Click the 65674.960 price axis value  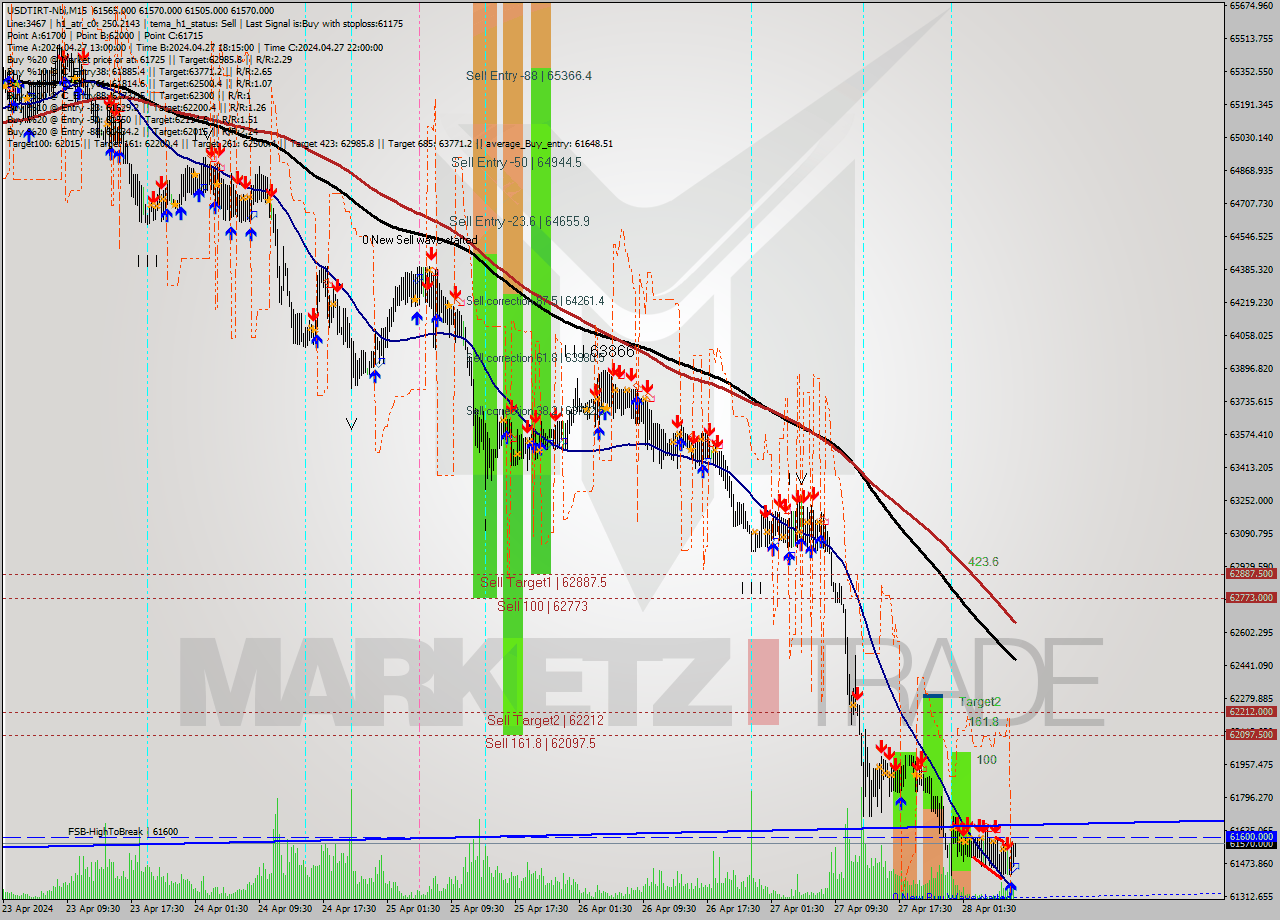point(1251,6)
